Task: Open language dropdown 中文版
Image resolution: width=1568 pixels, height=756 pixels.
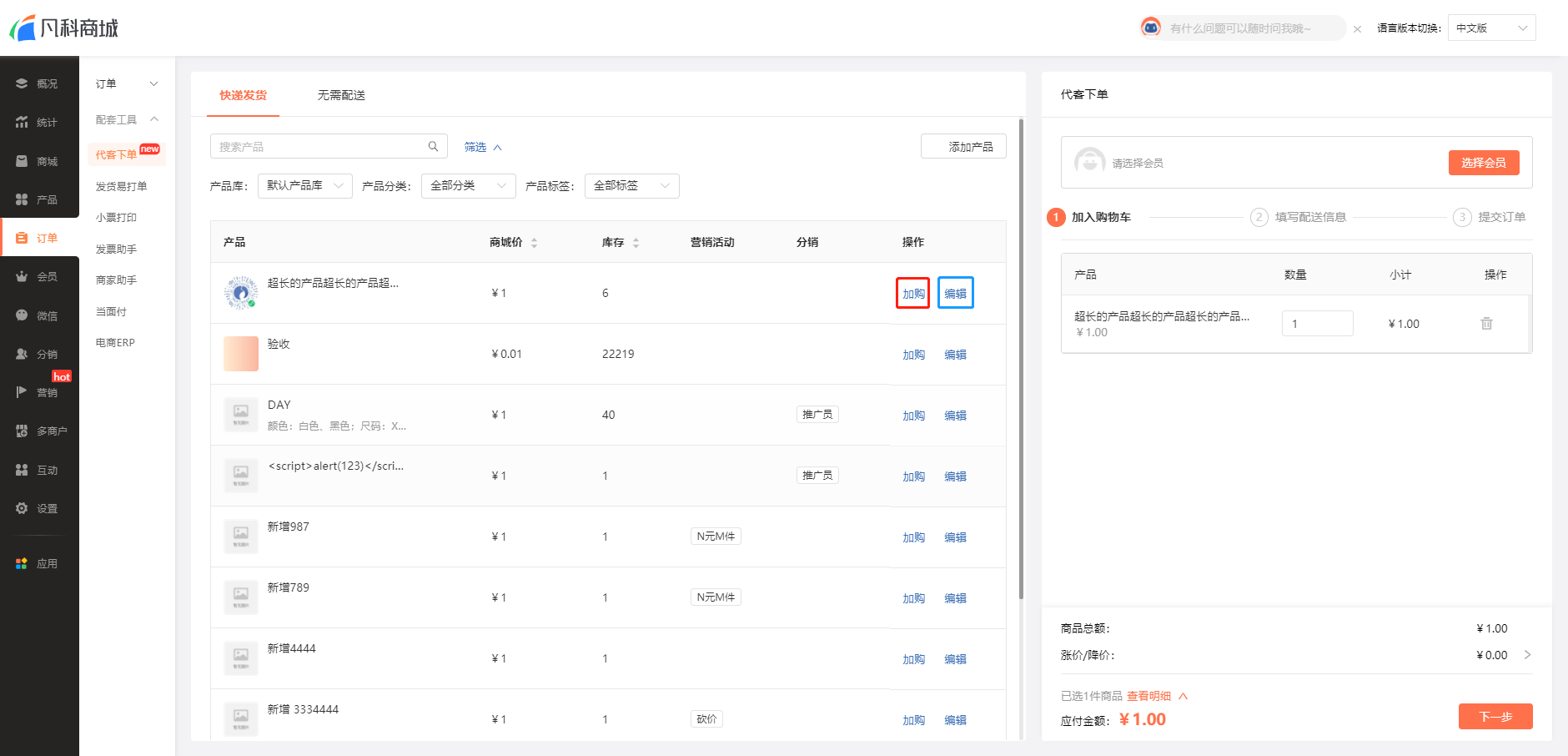Action: pyautogui.click(x=1491, y=28)
